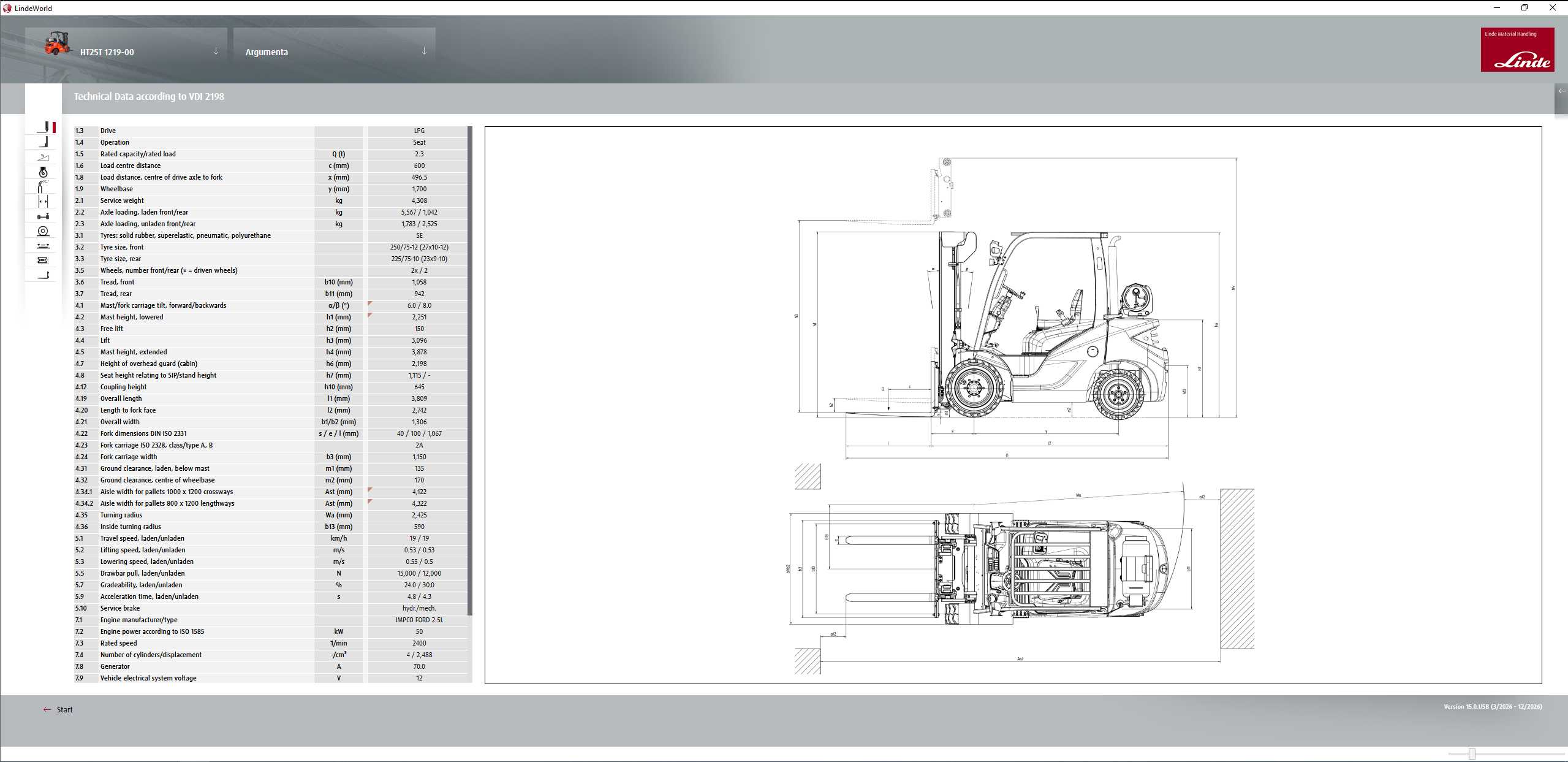Select the mast and fork sidebar icon

coord(43,127)
